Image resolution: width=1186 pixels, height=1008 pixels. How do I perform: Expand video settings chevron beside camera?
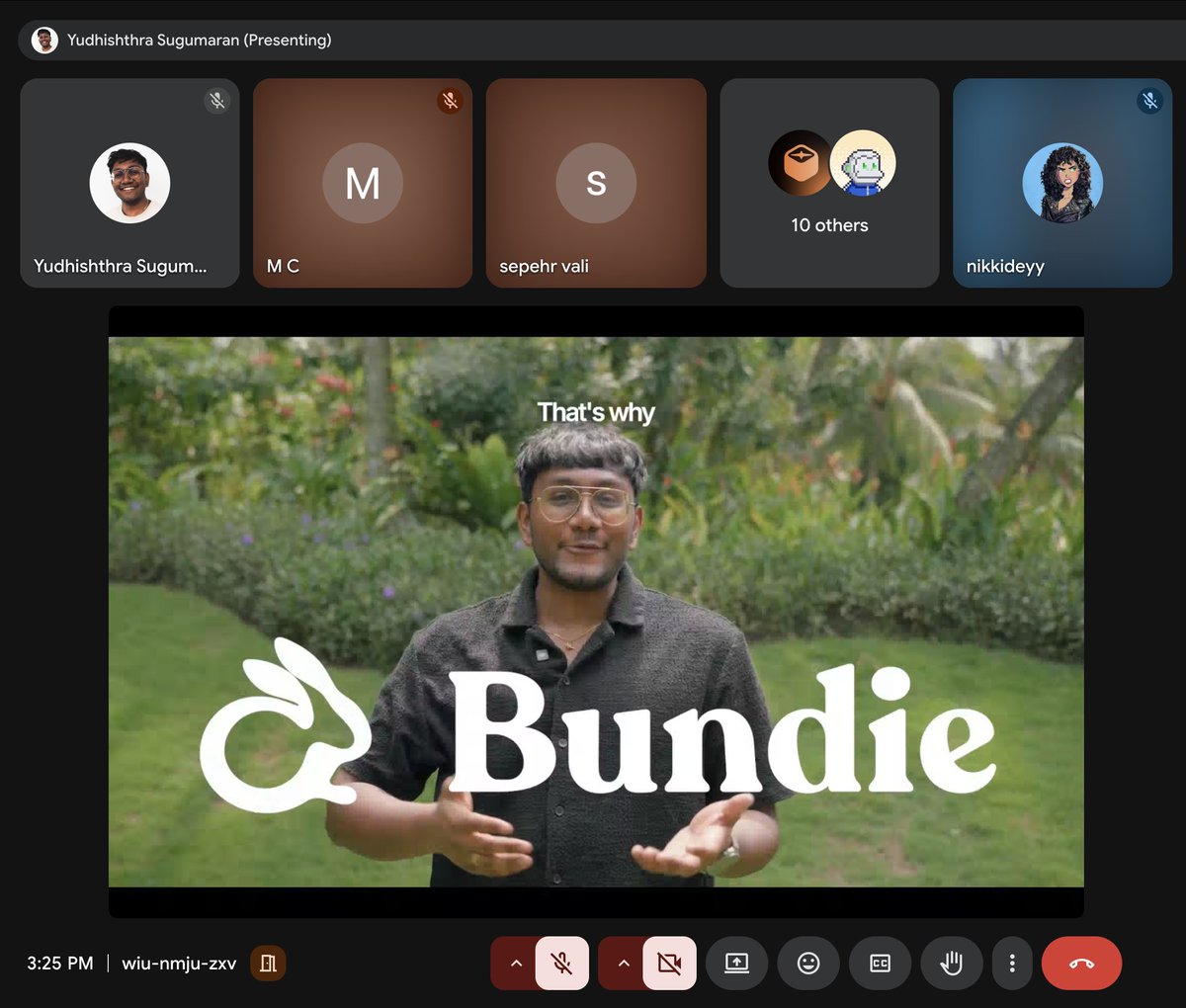(x=623, y=963)
